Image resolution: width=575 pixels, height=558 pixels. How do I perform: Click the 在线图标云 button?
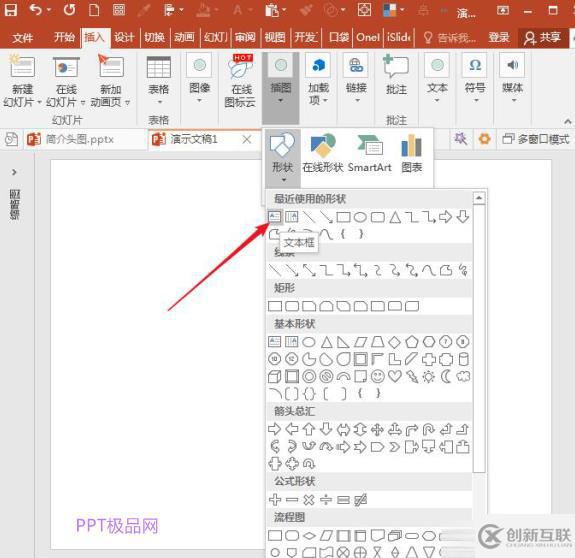pos(240,81)
